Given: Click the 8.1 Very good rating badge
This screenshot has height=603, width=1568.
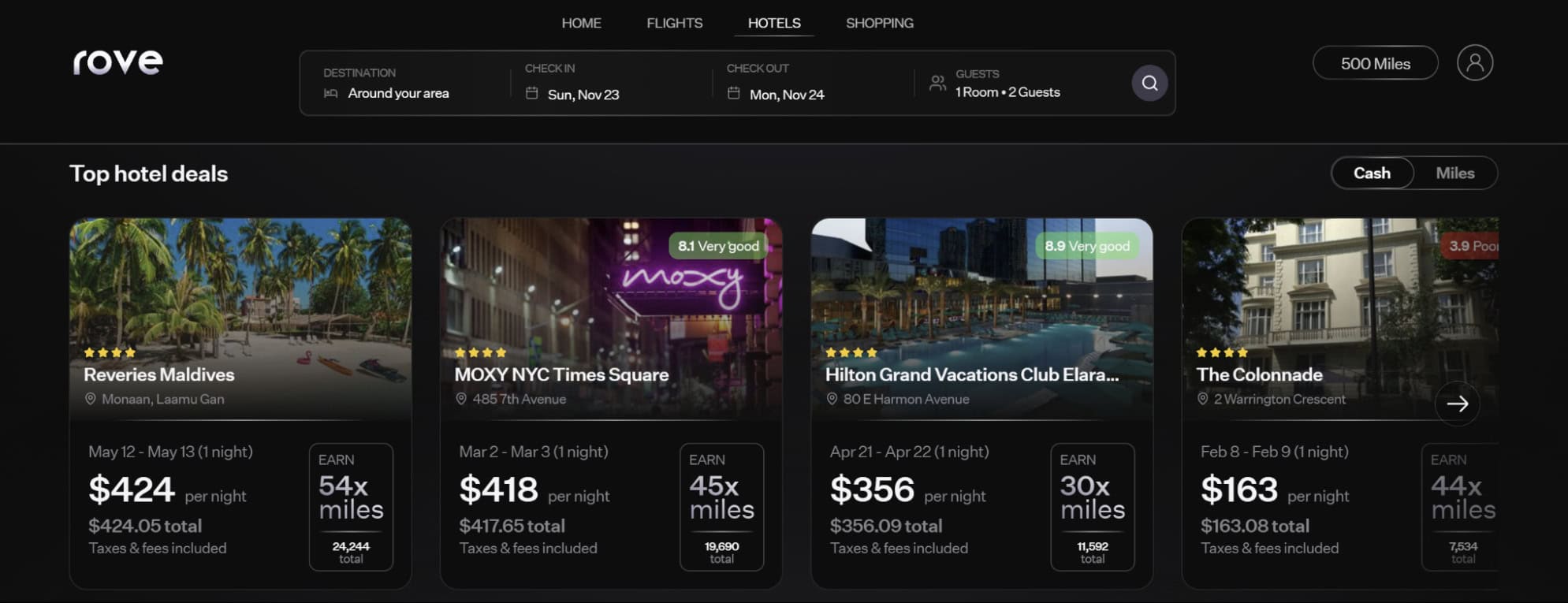Looking at the screenshot, I should click(x=718, y=246).
